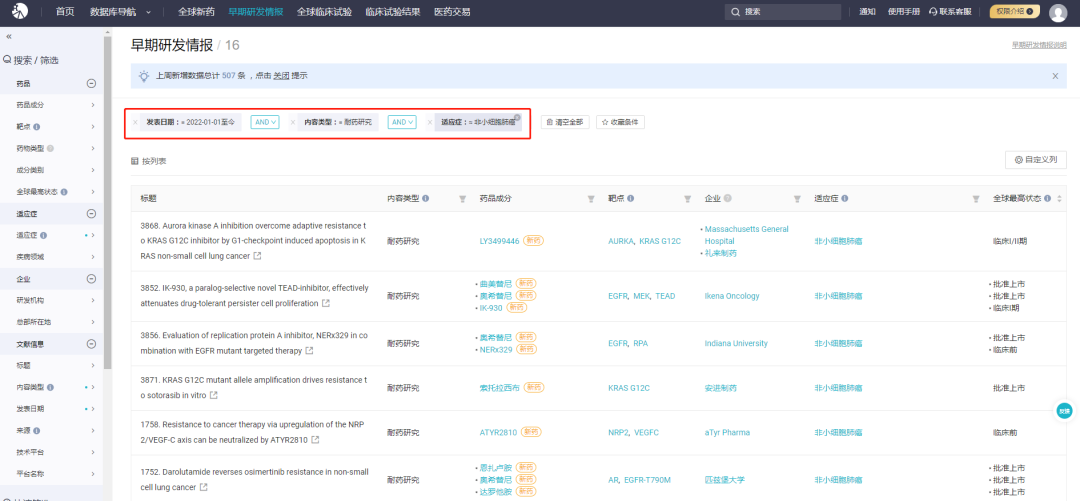The width and height of the screenshot is (1080, 501).
Task: Remove the 发表日期 filter condition
Action: click(x=135, y=123)
